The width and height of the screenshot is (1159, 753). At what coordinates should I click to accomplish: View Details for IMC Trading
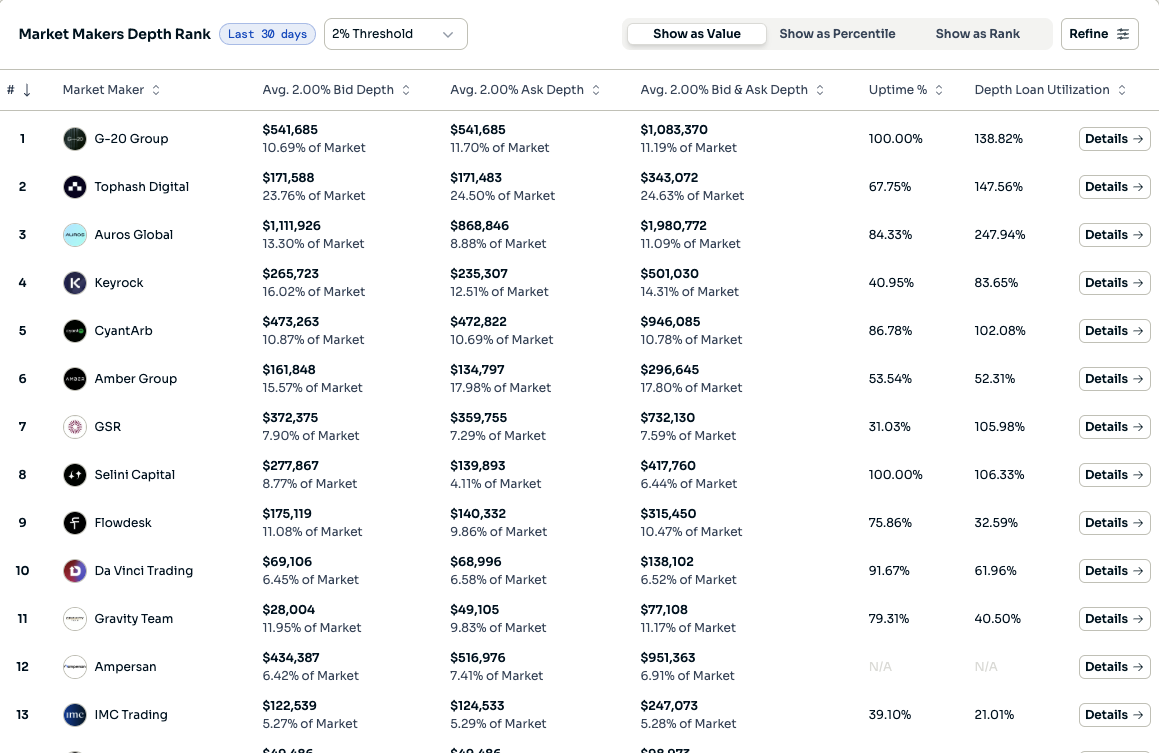click(x=1114, y=715)
